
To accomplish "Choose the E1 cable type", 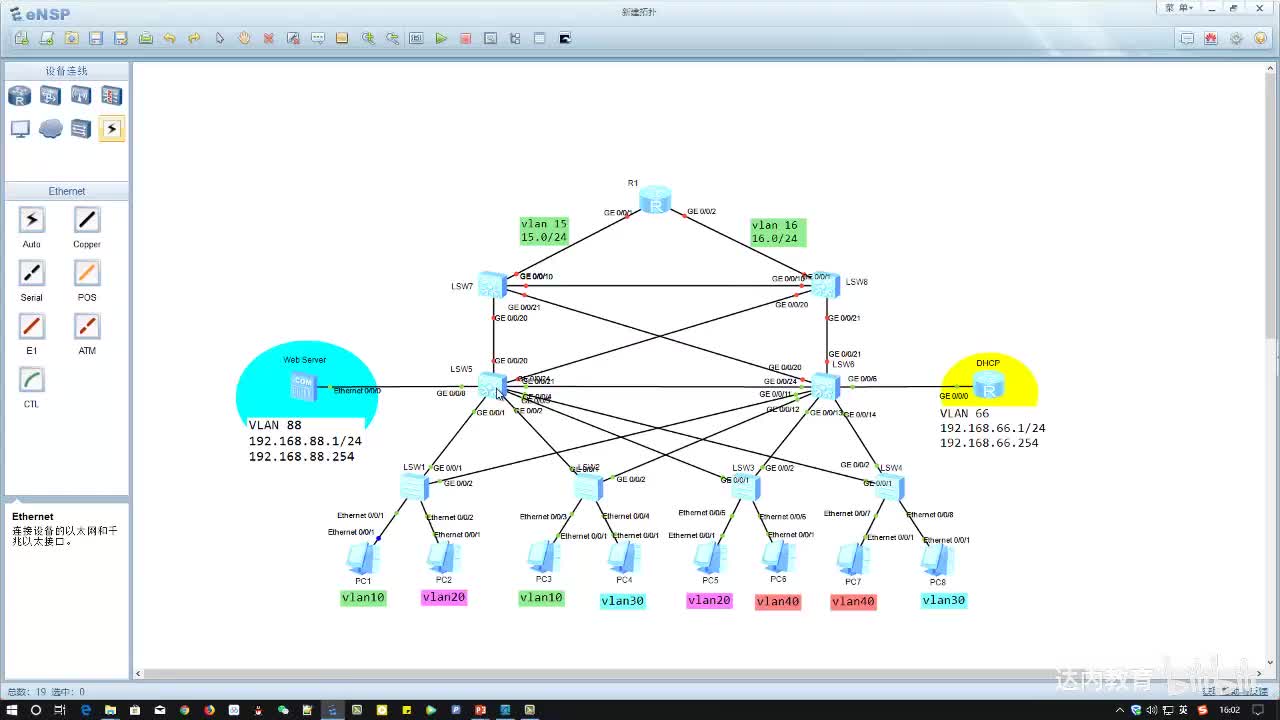I will 32,326.
